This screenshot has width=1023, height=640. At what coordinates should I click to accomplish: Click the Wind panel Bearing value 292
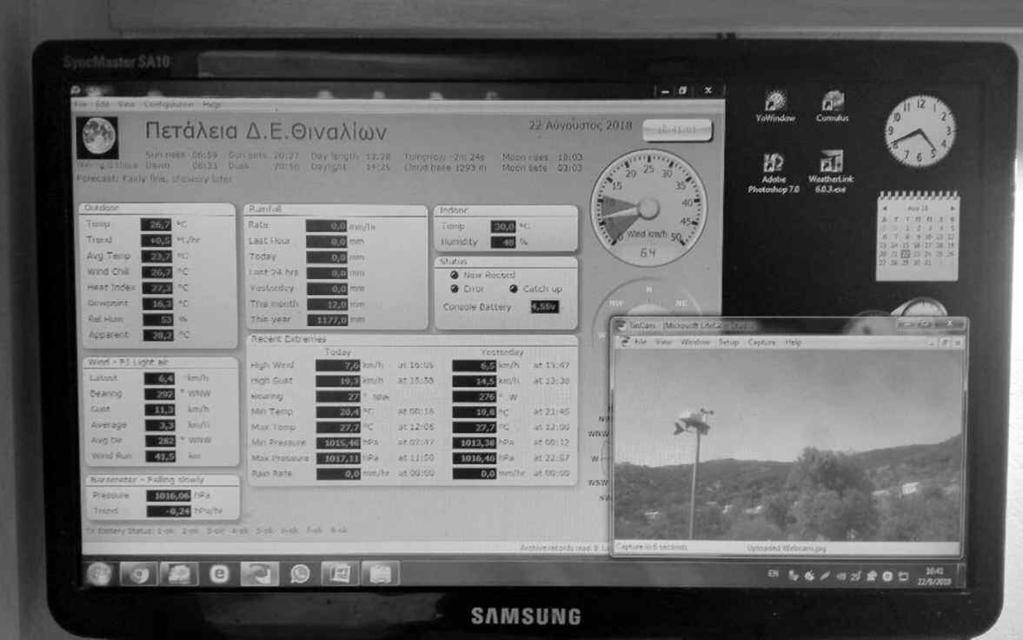pyautogui.click(x=159, y=394)
